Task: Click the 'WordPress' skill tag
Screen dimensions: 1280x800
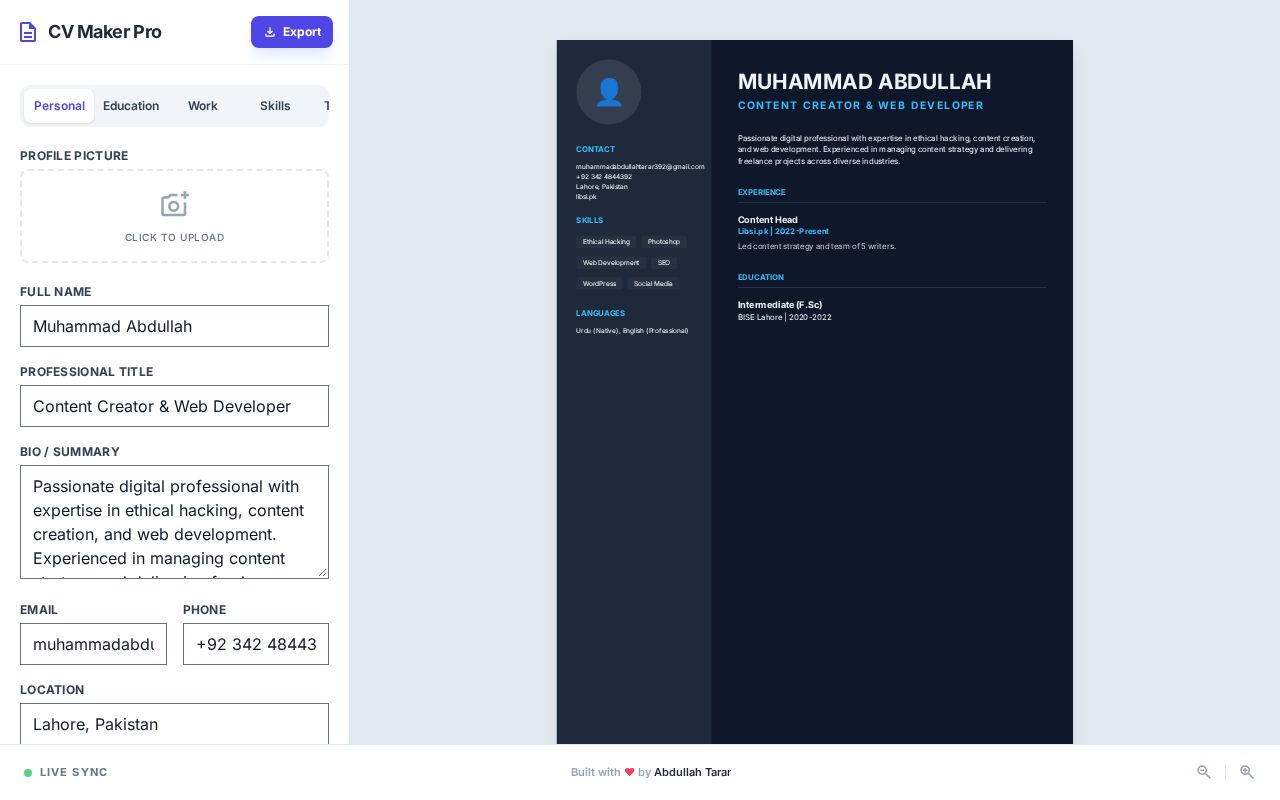Action: click(599, 284)
